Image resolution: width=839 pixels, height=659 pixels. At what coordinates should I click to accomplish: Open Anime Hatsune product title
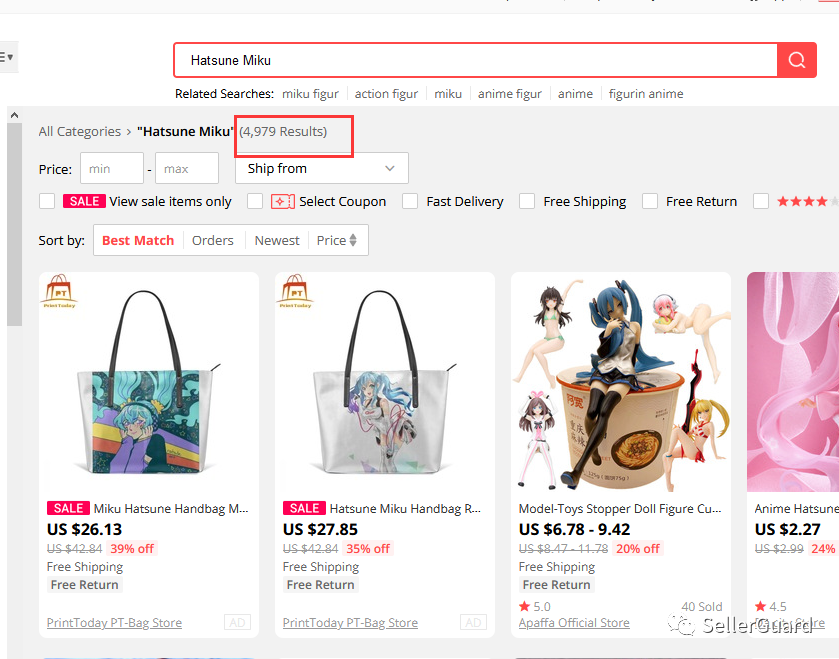pos(796,509)
